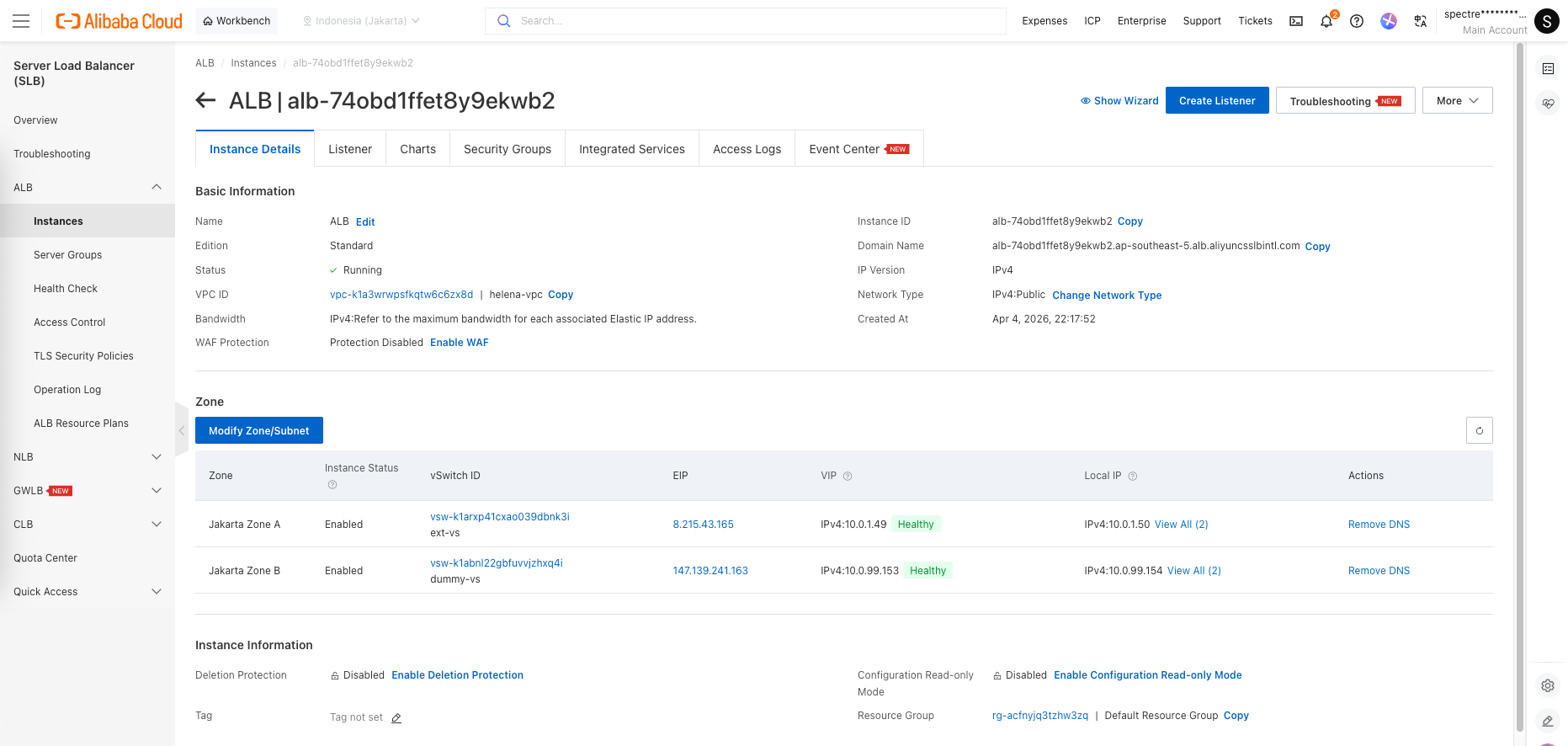The height and width of the screenshot is (746, 1568).
Task: Click the help question mark icon
Action: click(1357, 21)
